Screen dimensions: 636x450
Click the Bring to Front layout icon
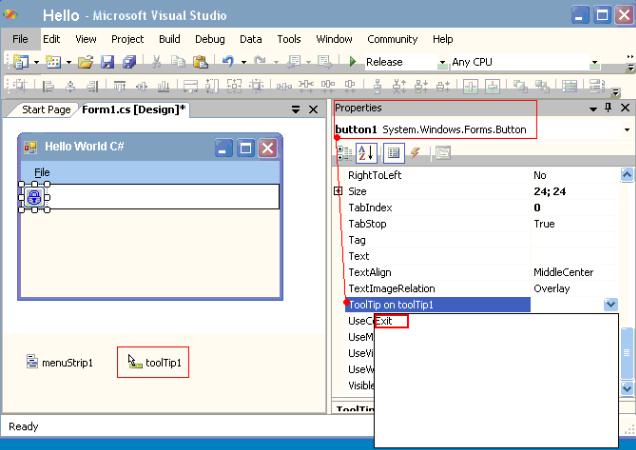point(520,86)
